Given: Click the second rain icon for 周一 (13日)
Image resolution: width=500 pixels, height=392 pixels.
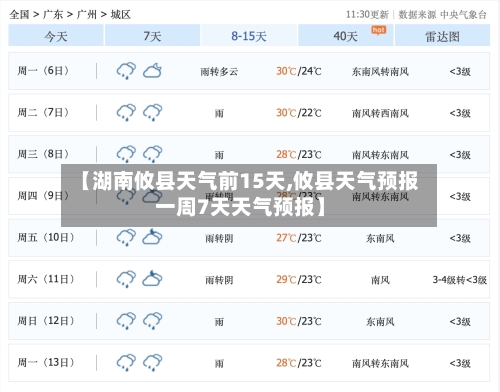Looking at the screenshot, I should coord(152,362).
